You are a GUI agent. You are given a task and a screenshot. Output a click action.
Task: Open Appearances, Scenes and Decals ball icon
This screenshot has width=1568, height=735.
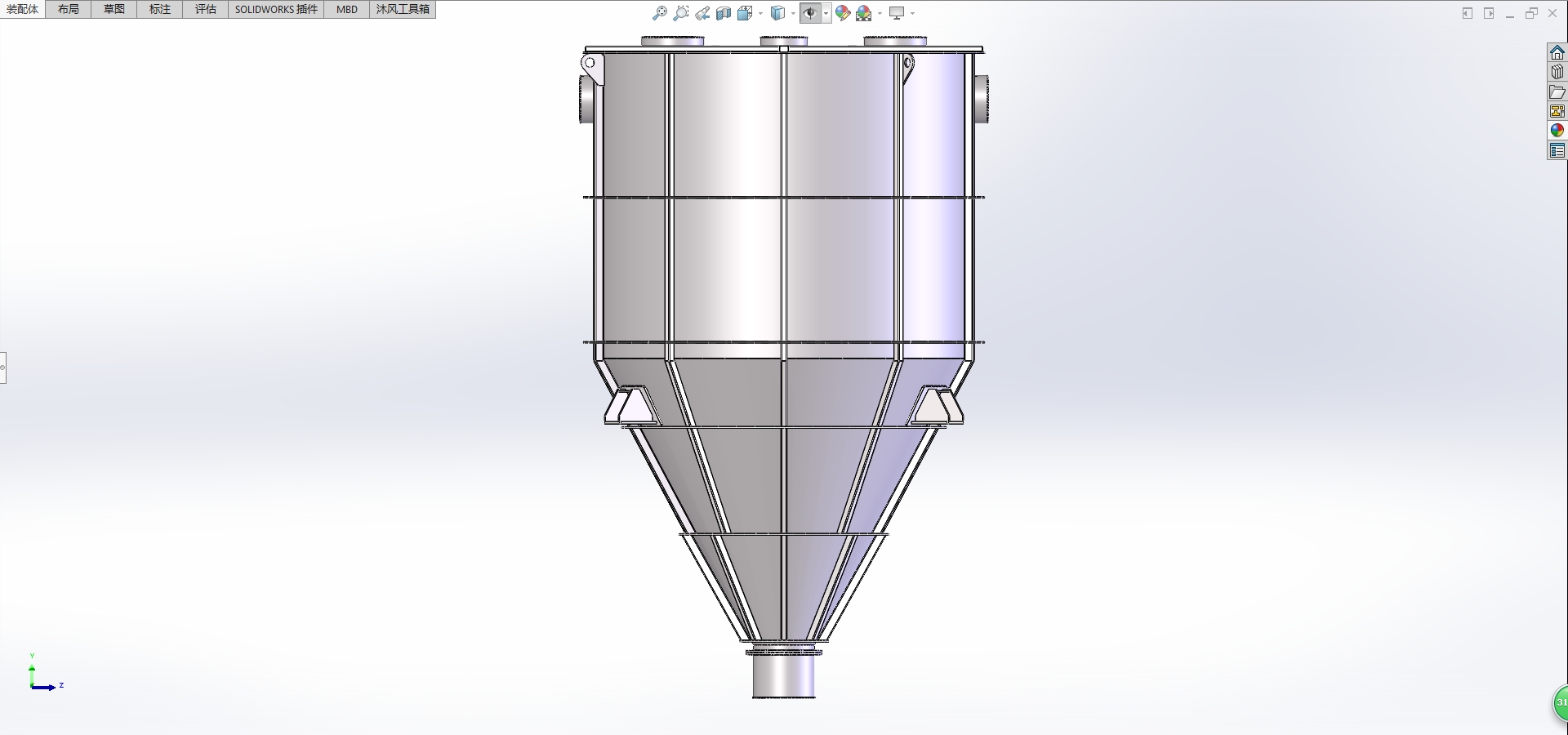pos(1557,131)
